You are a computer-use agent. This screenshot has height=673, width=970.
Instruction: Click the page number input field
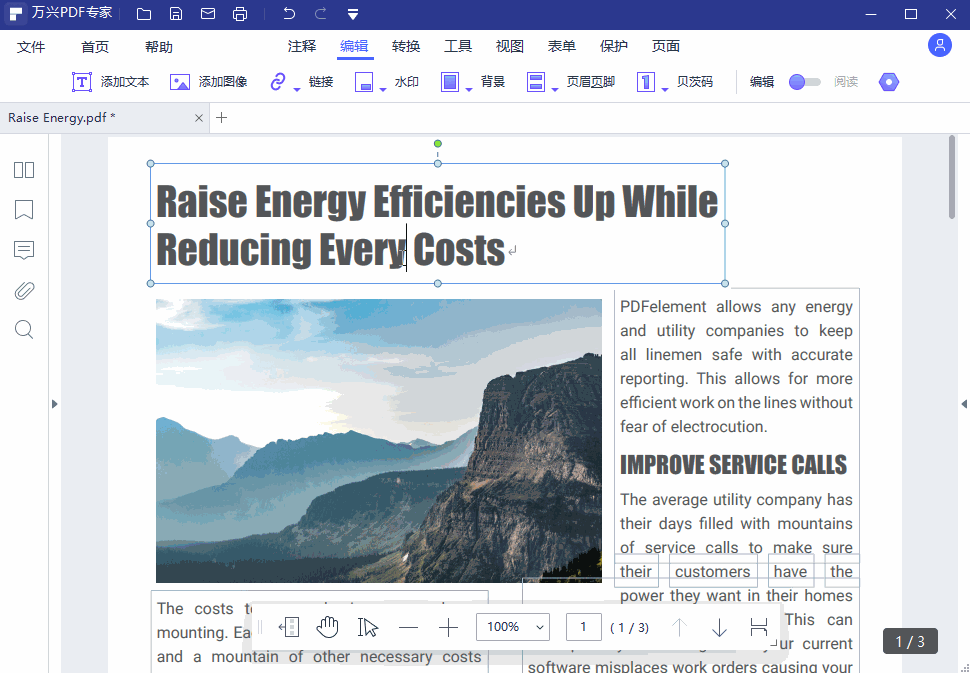coord(583,627)
